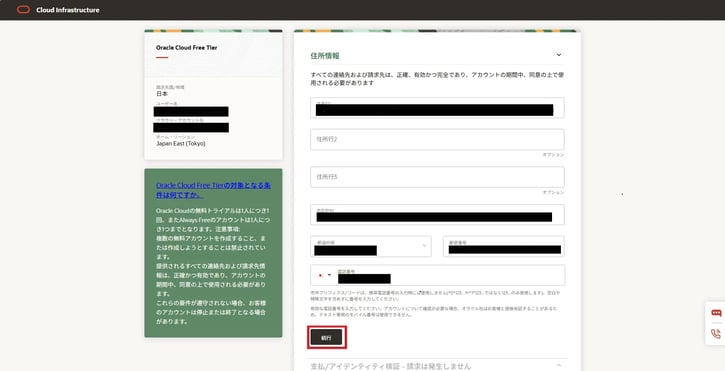
Task: Click the Oracle logo in the header
Action: (x=23, y=10)
